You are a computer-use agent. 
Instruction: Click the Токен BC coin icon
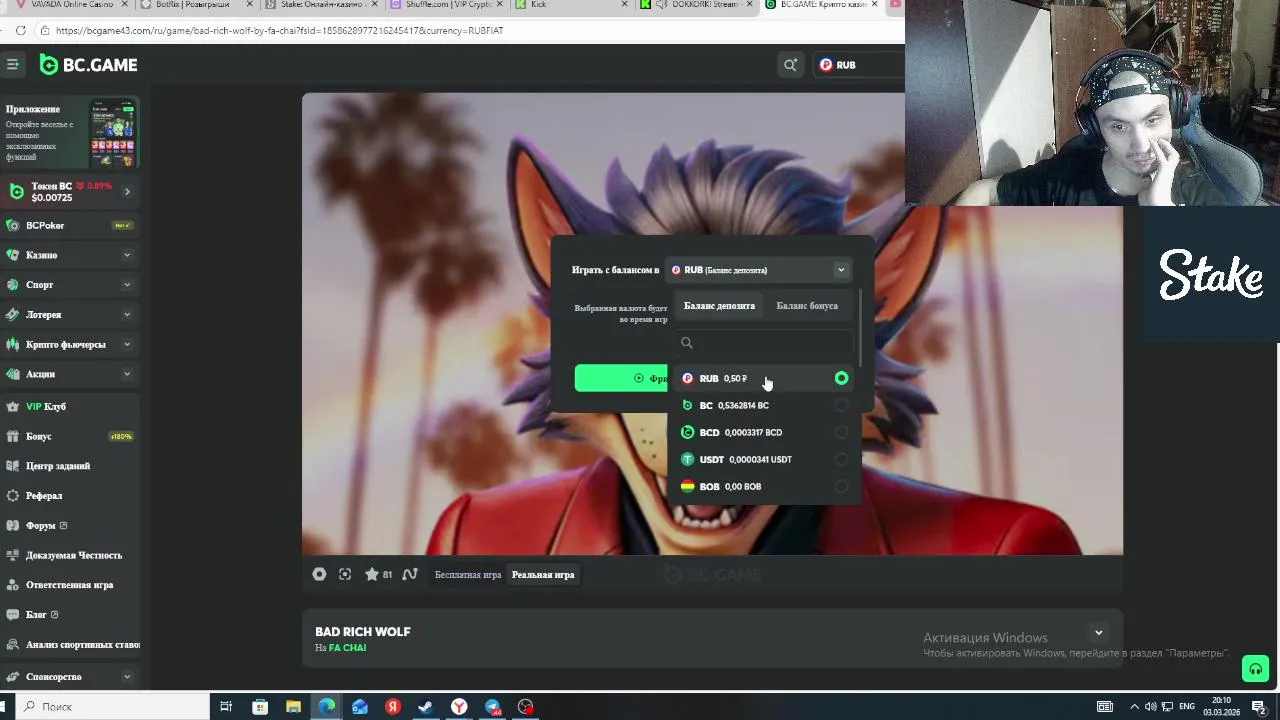(x=17, y=191)
